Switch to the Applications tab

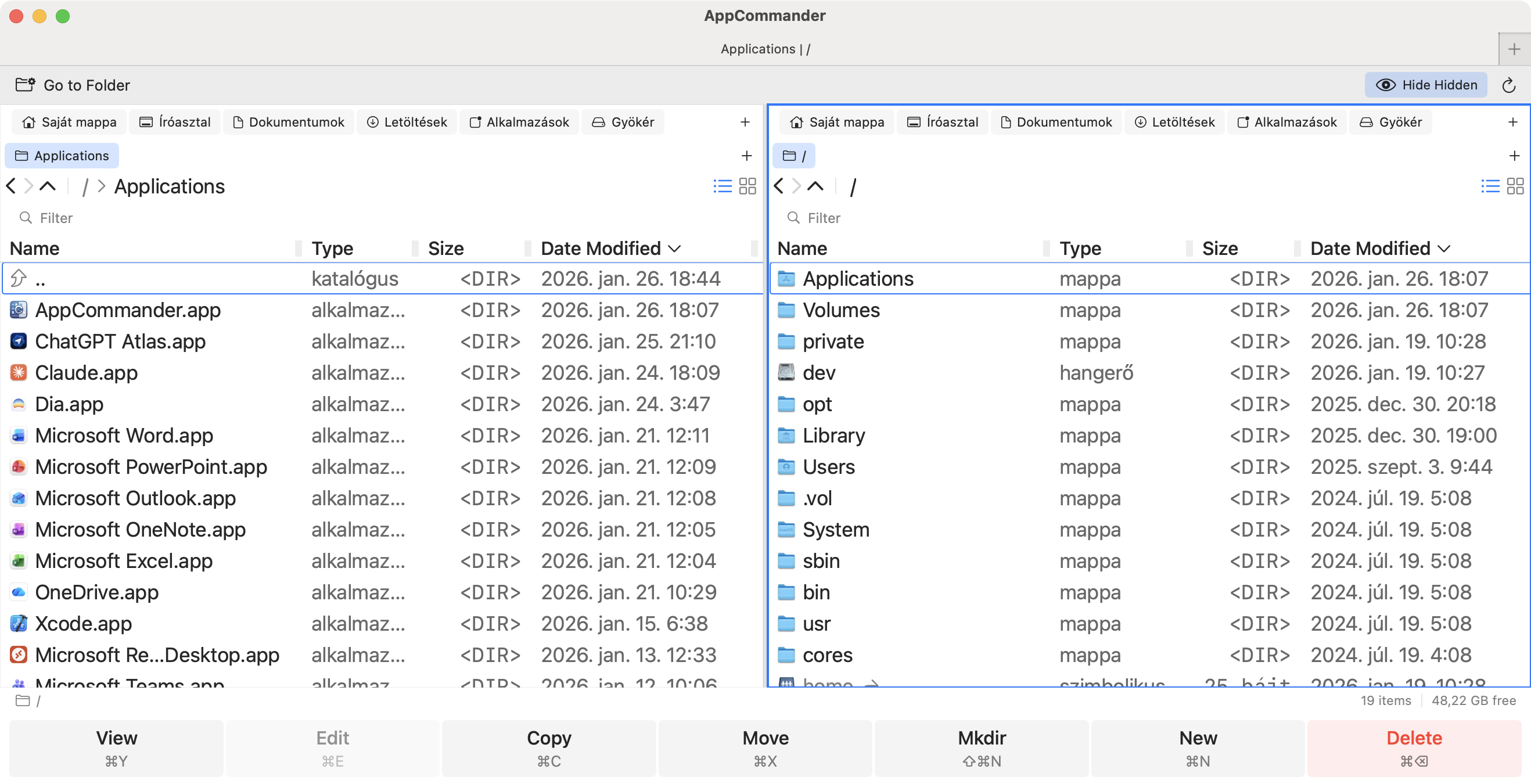(x=62, y=155)
